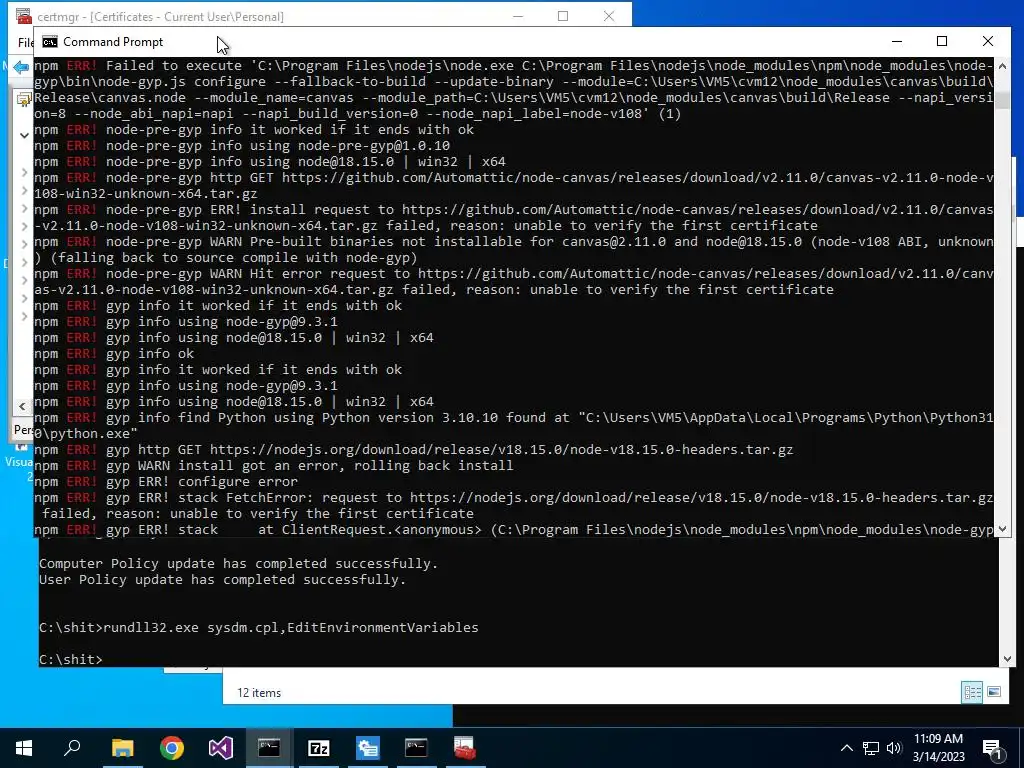Open 7-Zip from the taskbar
1024x768 pixels.
pyautogui.click(x=318, y=748)
